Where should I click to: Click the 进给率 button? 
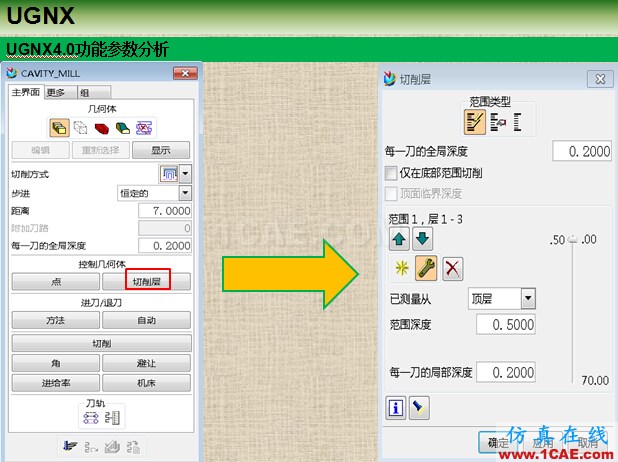pyautogui.click(x=56, y=383)
